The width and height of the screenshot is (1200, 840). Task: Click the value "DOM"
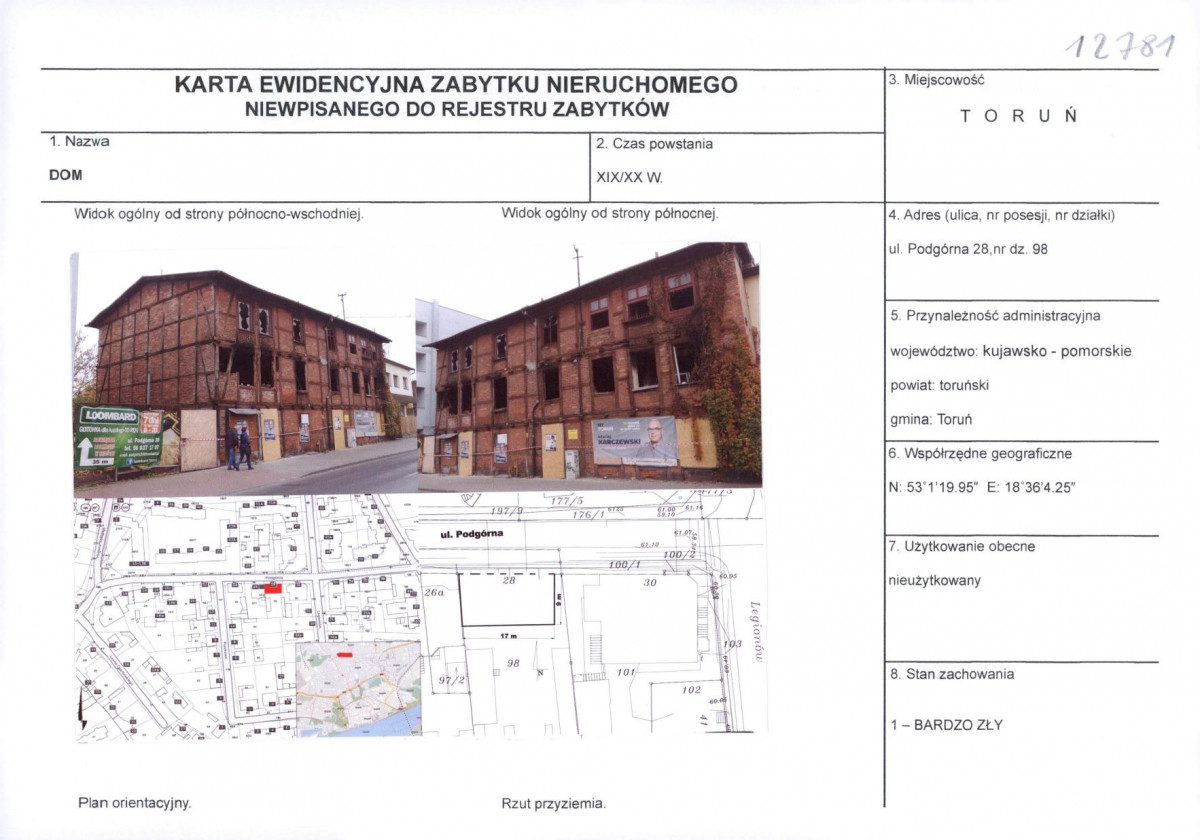(66, 174)
